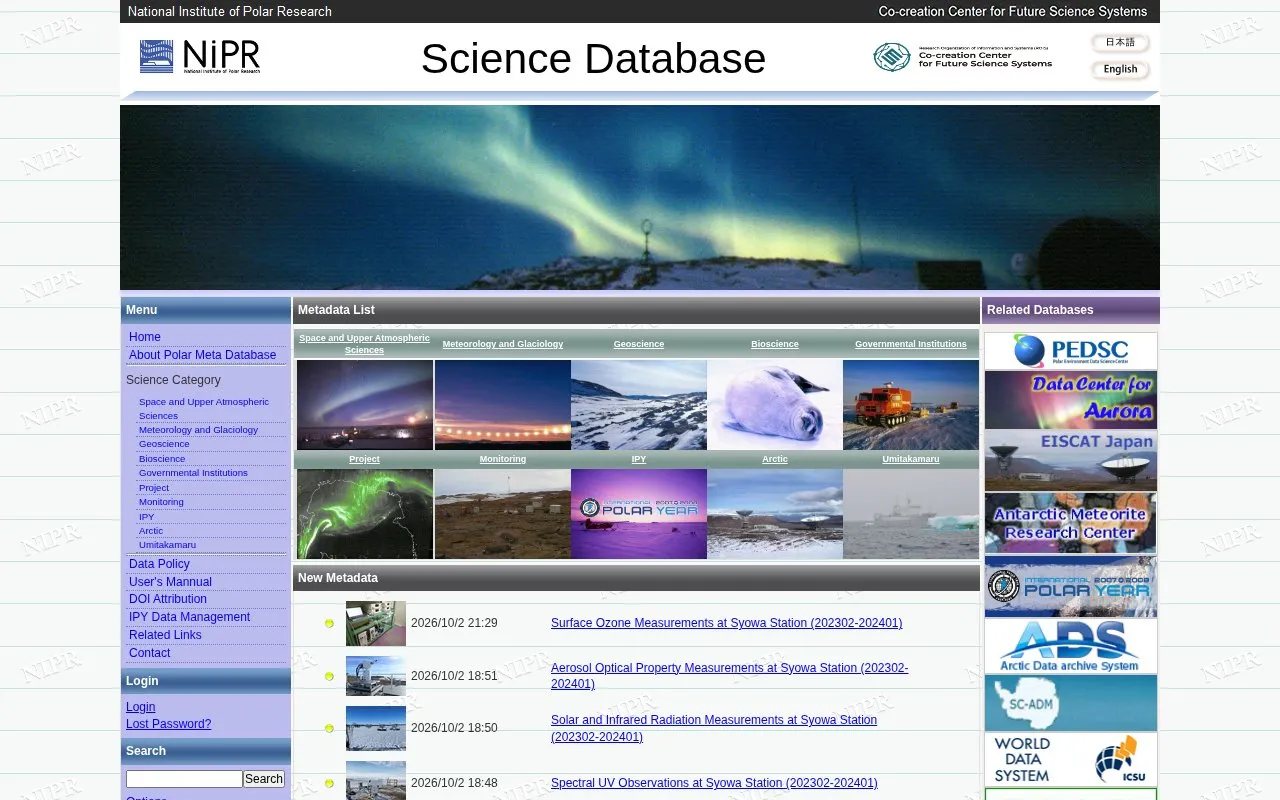Open the DOI Attribution menu item
Screen dimensions: 1280x800
168,599
